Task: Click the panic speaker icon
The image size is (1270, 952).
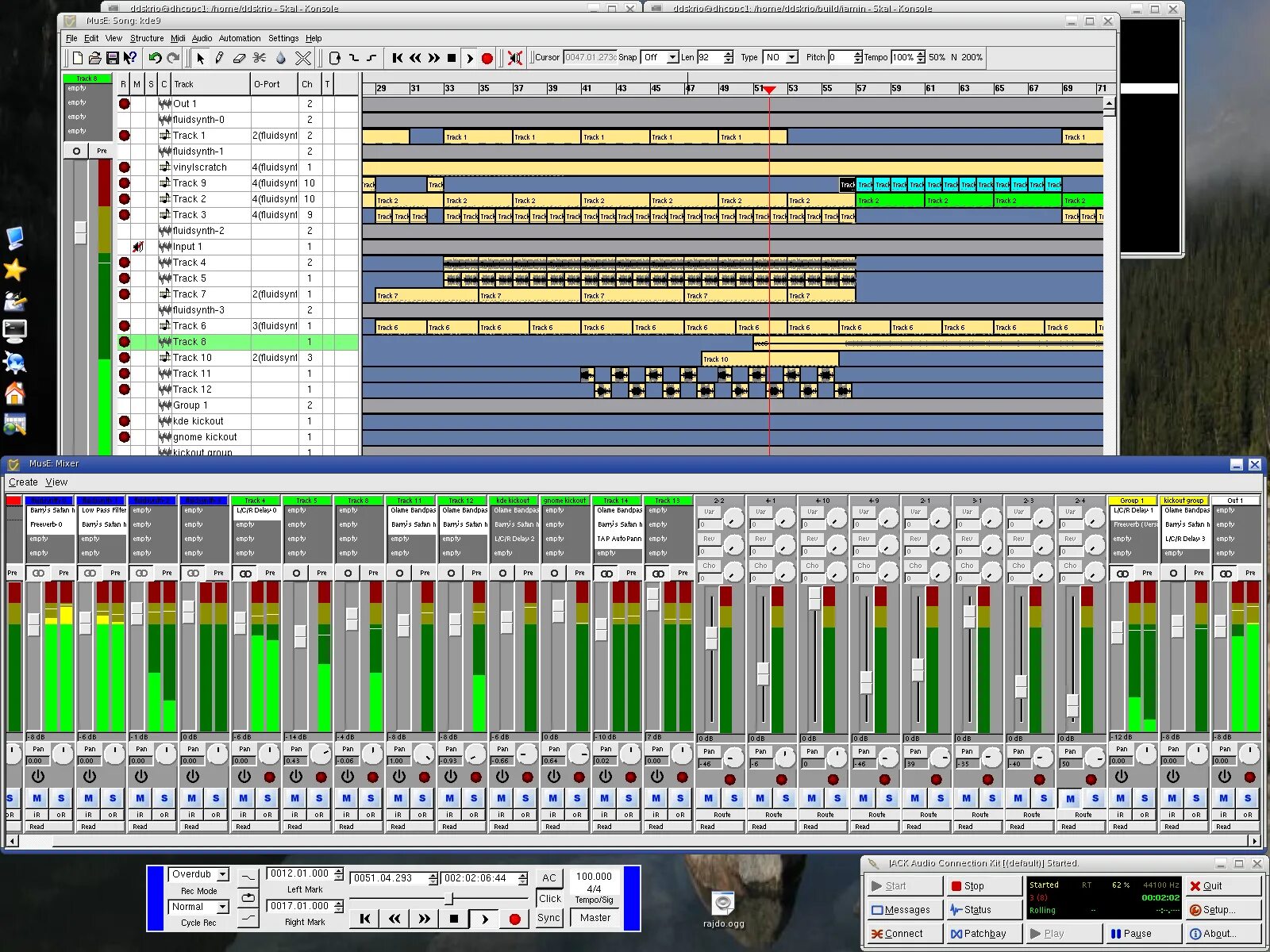Action: pos(515,58)
